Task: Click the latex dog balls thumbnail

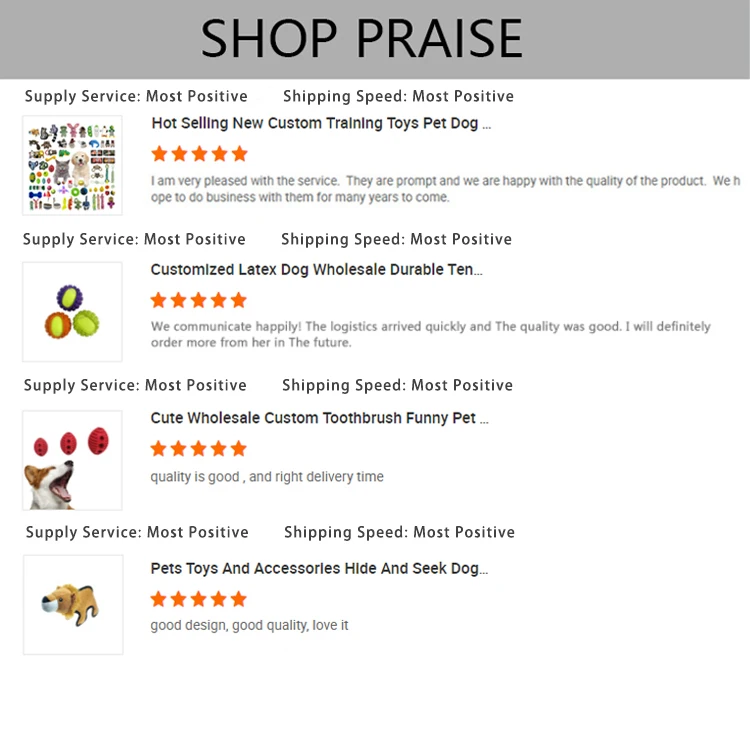Action: tap(72, 311)
